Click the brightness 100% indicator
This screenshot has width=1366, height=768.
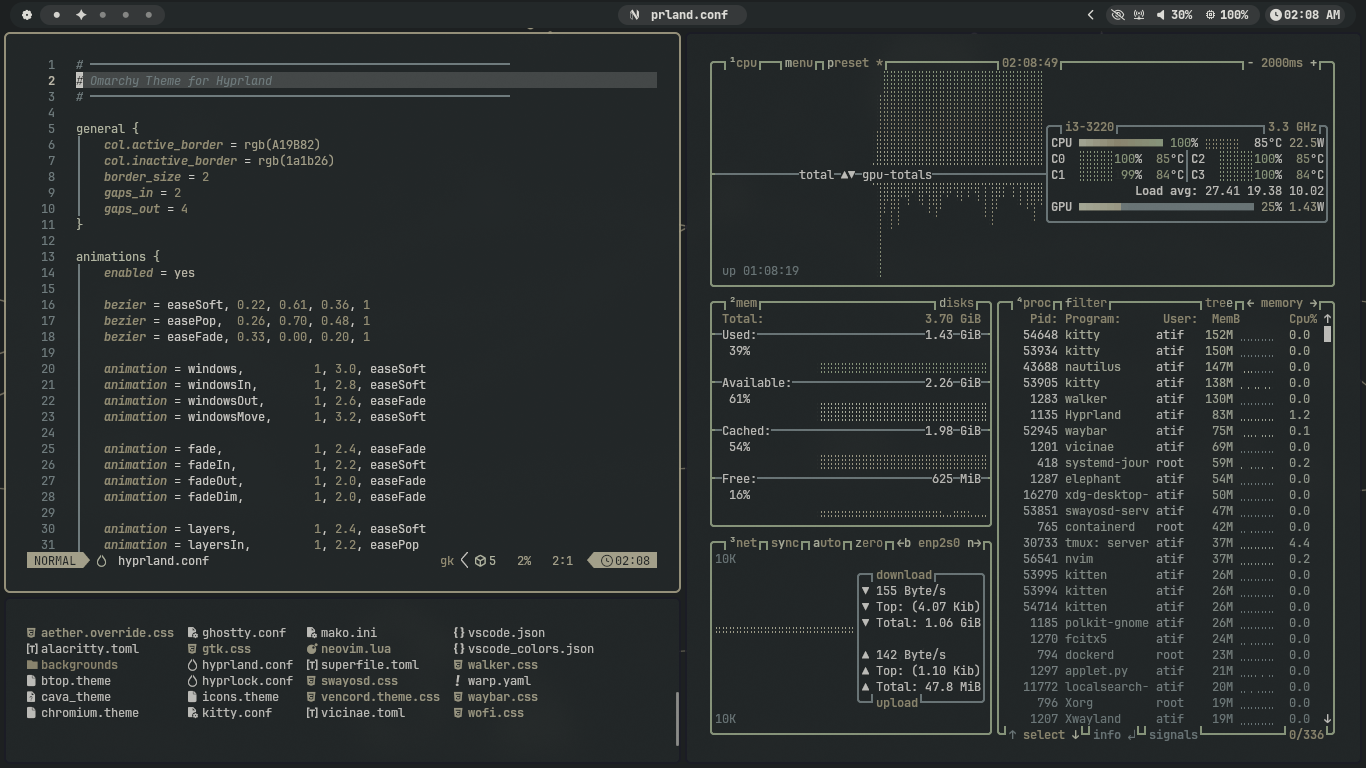pyautogui.click(x=1227, y=15)
